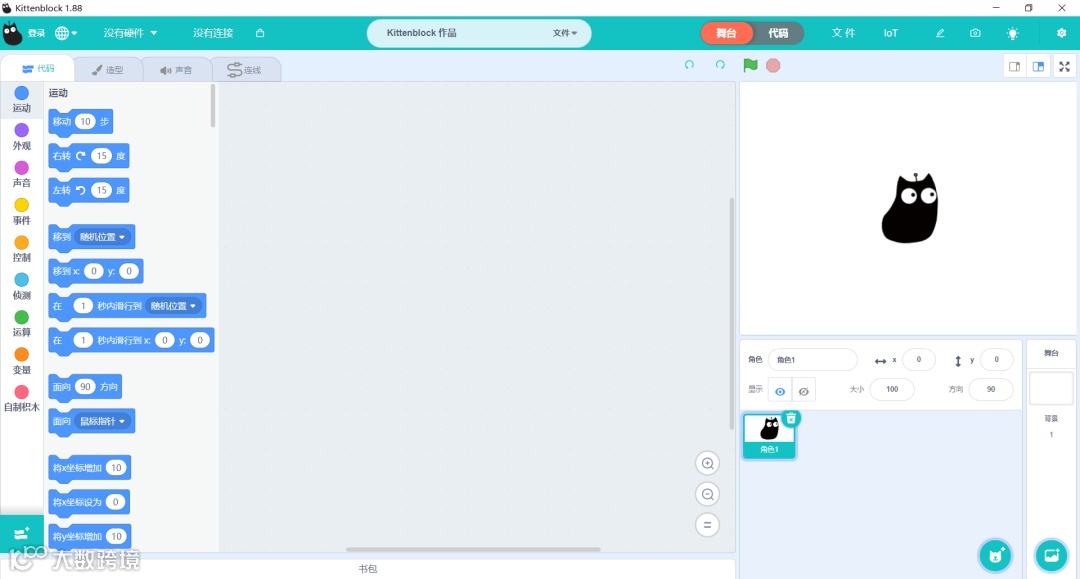Select the 运算 operators category

(x=21, y=324)
